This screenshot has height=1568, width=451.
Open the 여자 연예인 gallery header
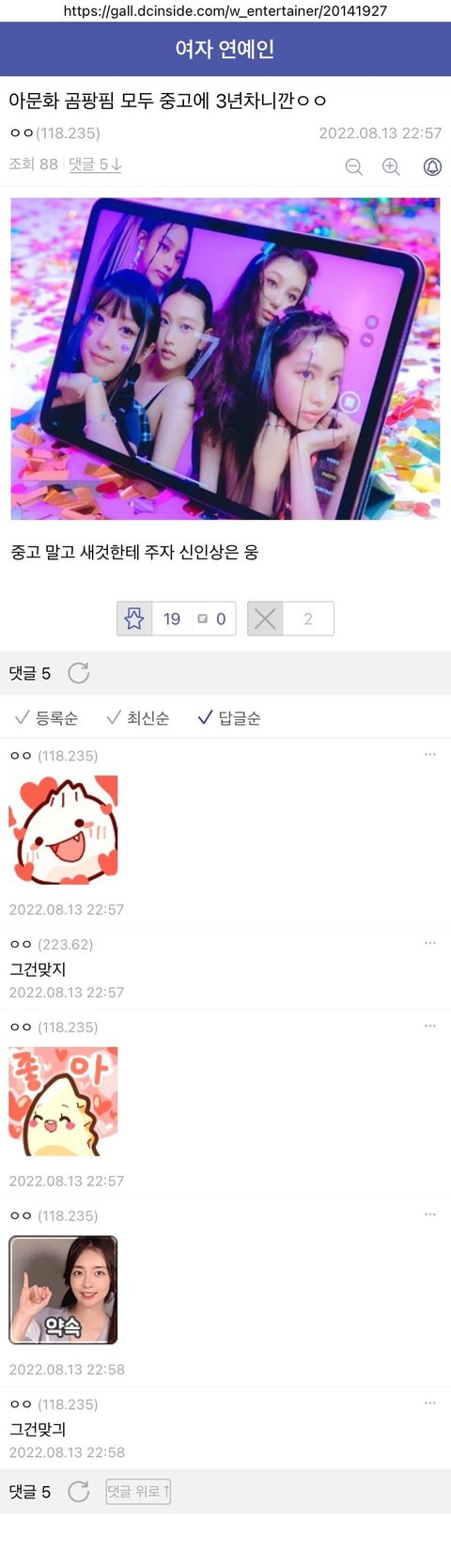(225, 49)
